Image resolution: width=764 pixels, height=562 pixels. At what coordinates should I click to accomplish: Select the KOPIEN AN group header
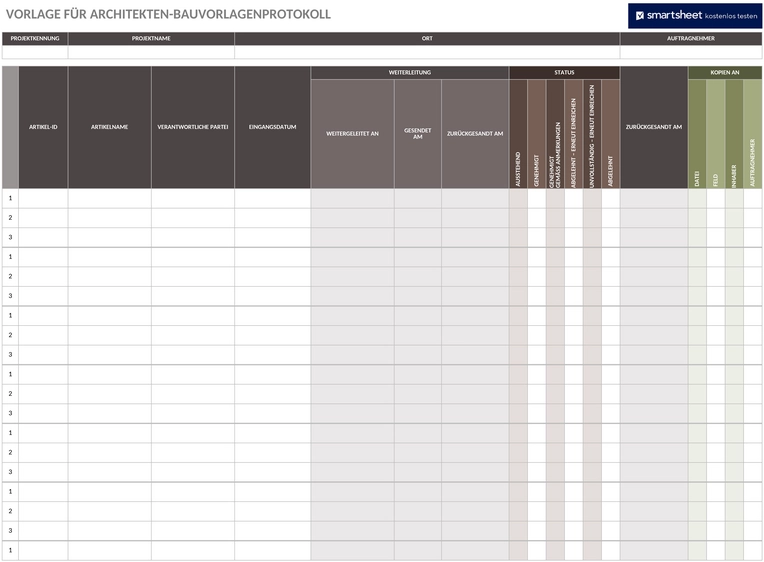[x=725, y=73]
